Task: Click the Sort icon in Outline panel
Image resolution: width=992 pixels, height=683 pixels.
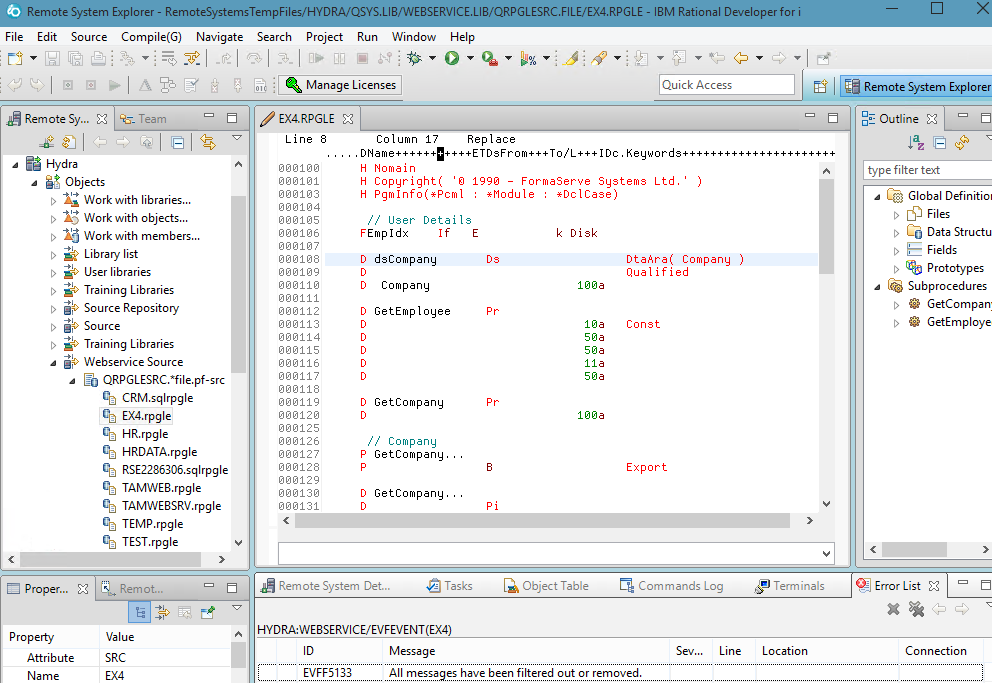Action: coord(918,143)
